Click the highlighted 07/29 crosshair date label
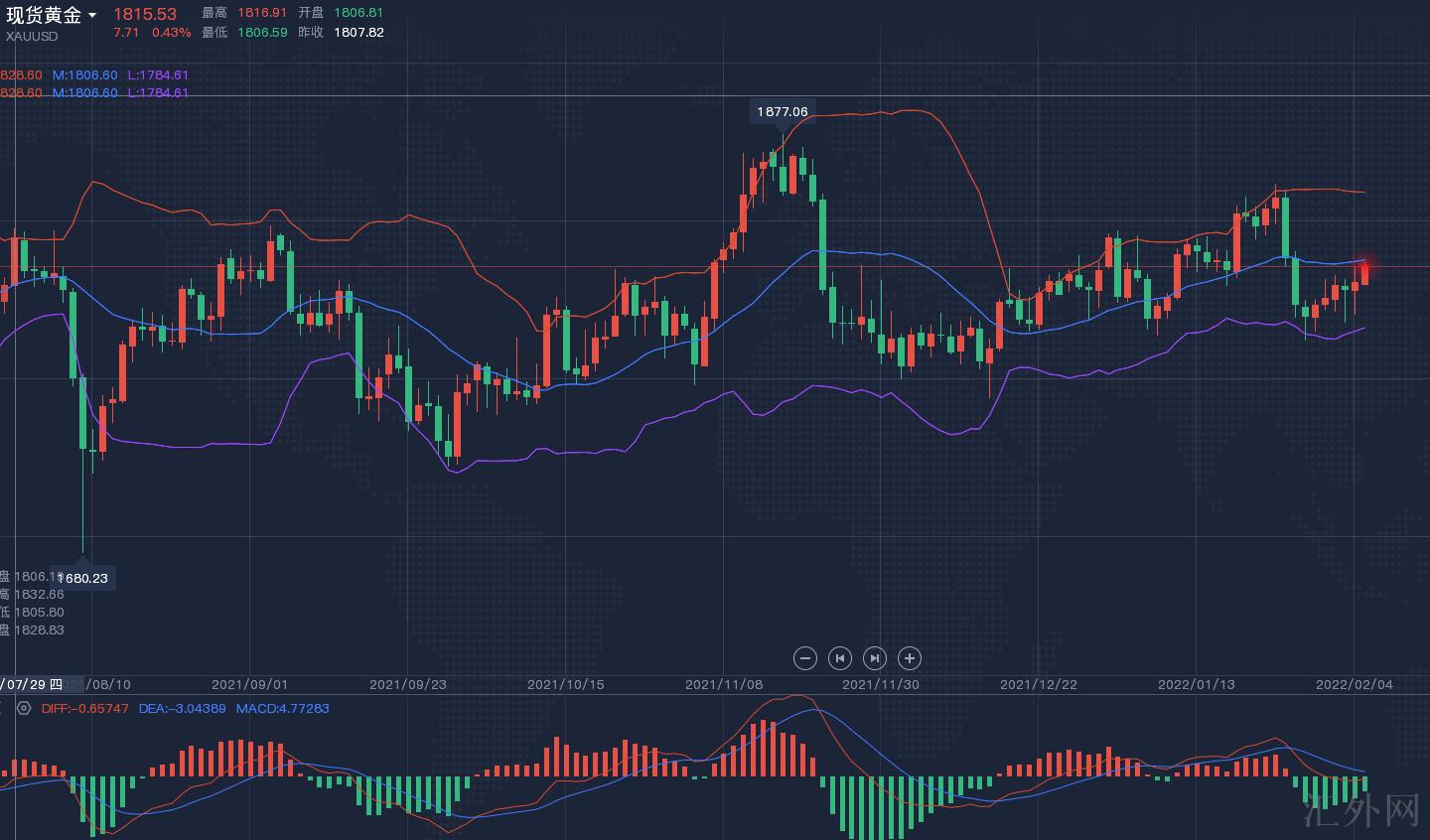The image size is (1430, 840). 32,684
